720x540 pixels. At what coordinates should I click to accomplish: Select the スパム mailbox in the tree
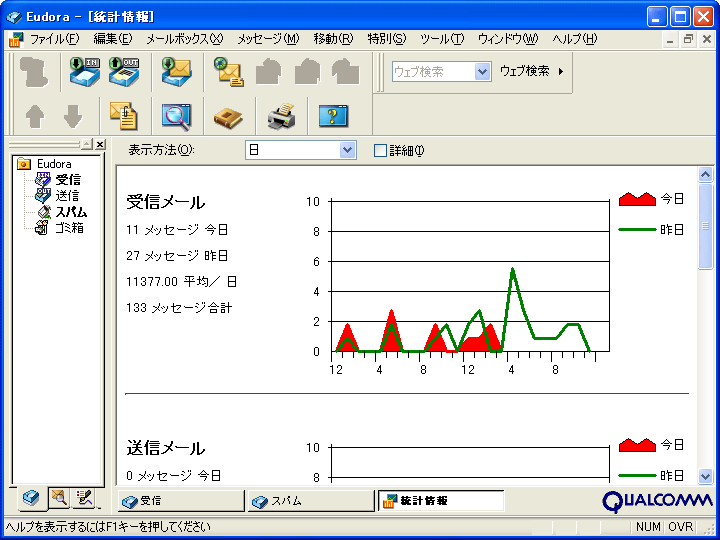coord(71,212)
